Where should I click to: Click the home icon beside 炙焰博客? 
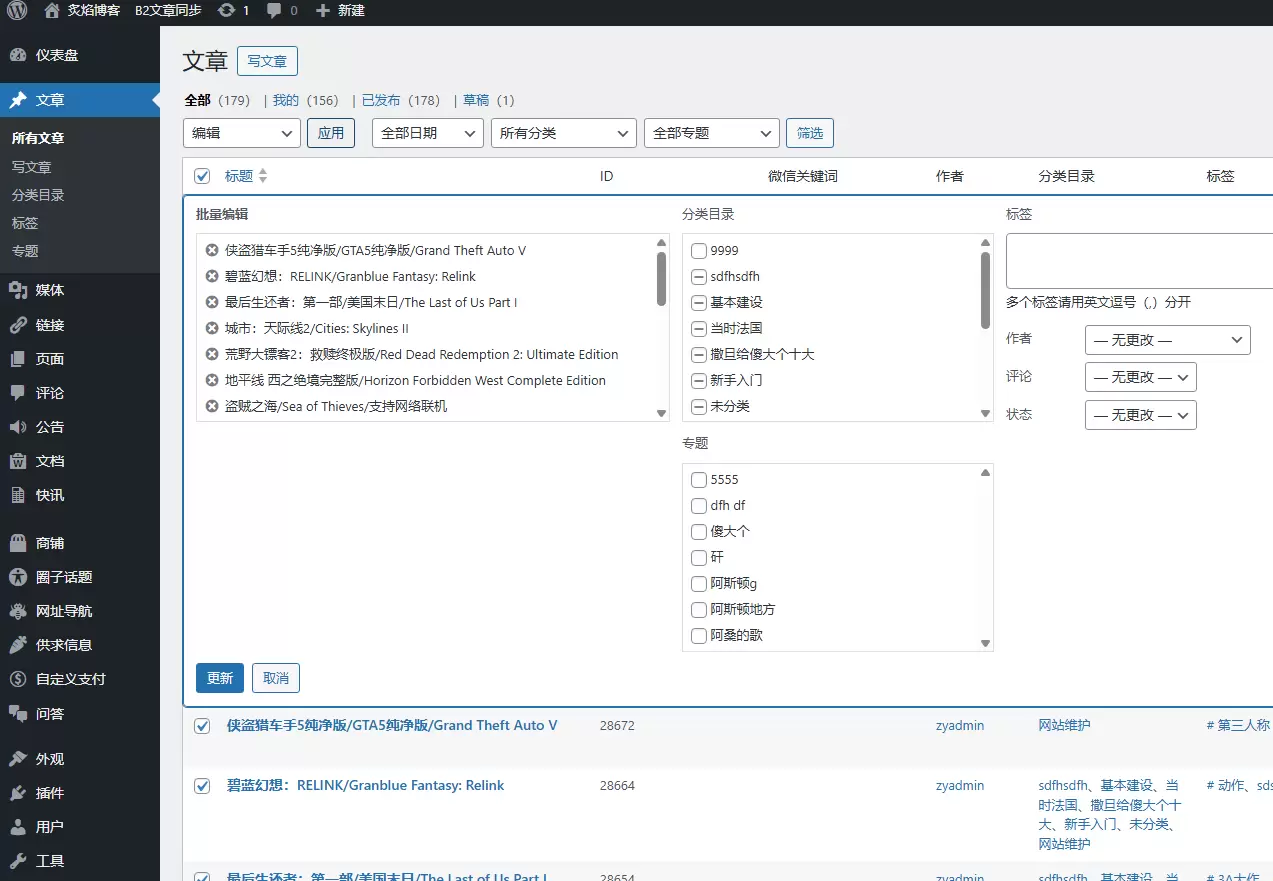point(52,10)
